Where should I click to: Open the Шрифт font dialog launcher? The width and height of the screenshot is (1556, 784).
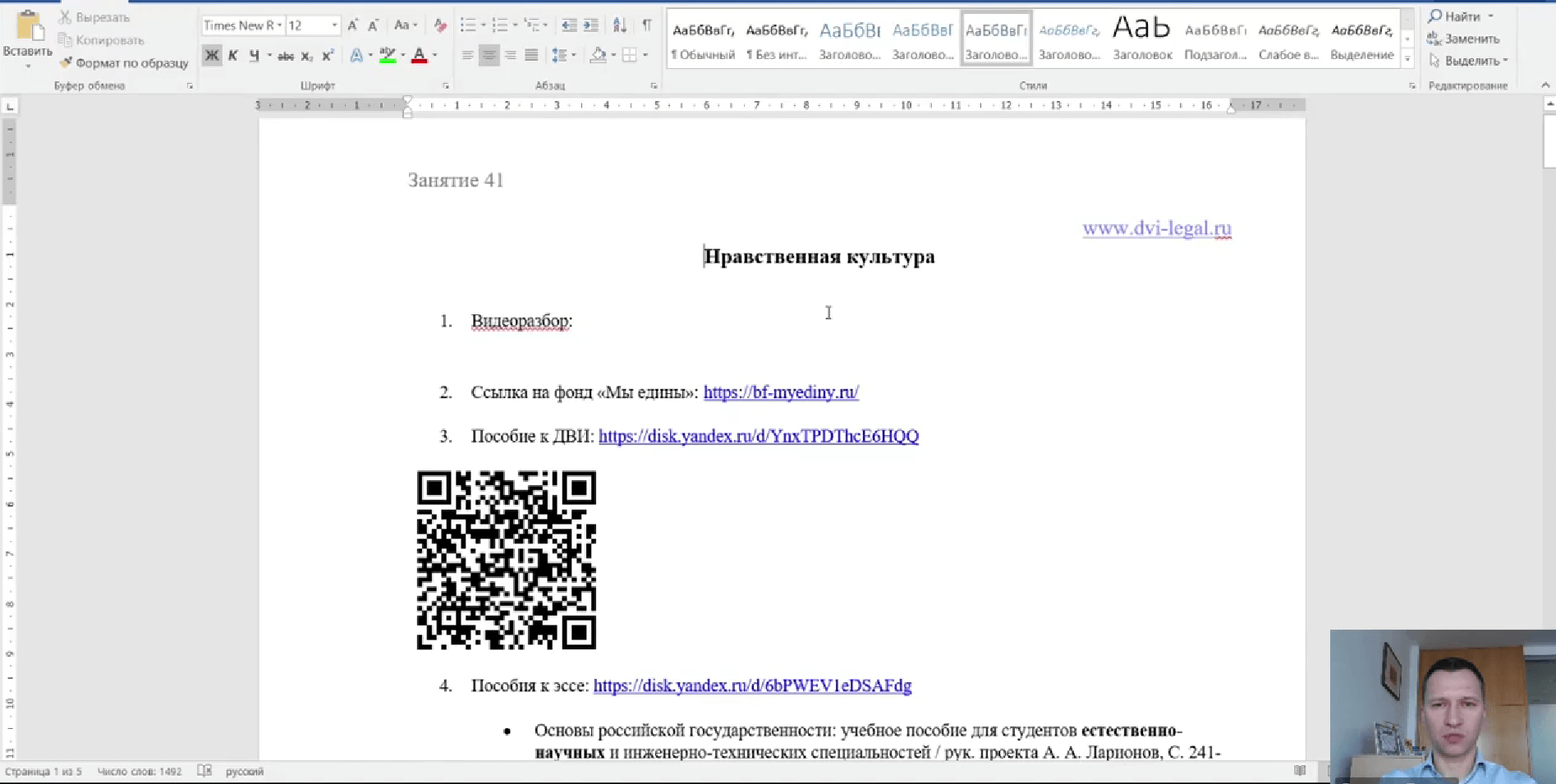pos(447,86)
